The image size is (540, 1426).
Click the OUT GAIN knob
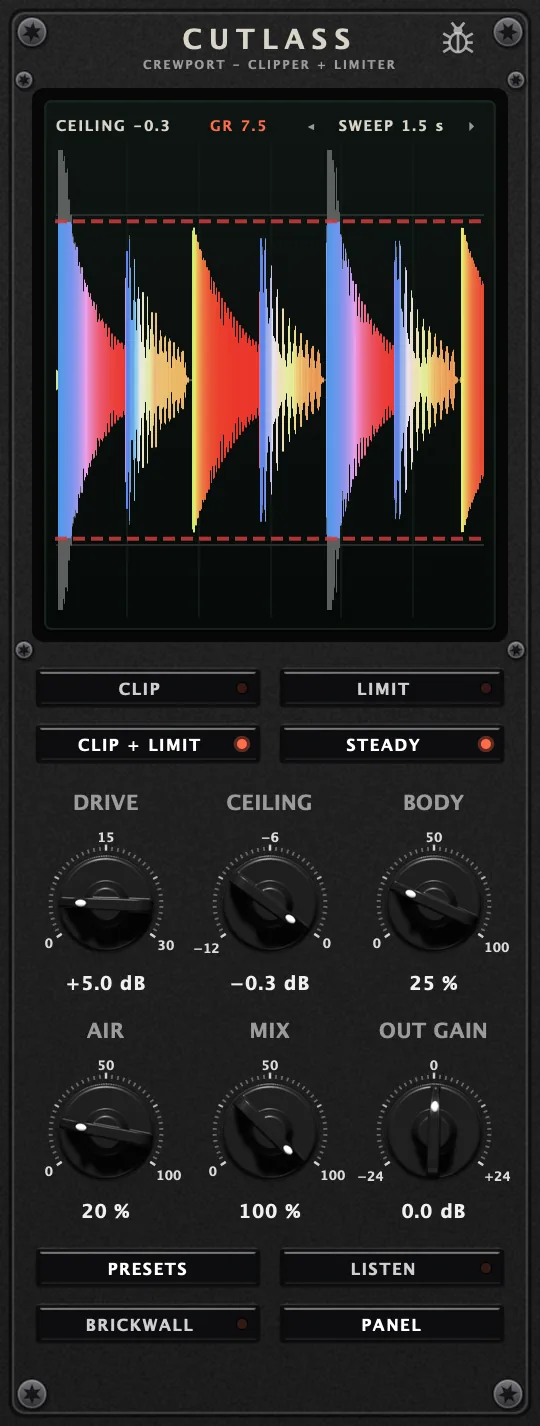433,1130
